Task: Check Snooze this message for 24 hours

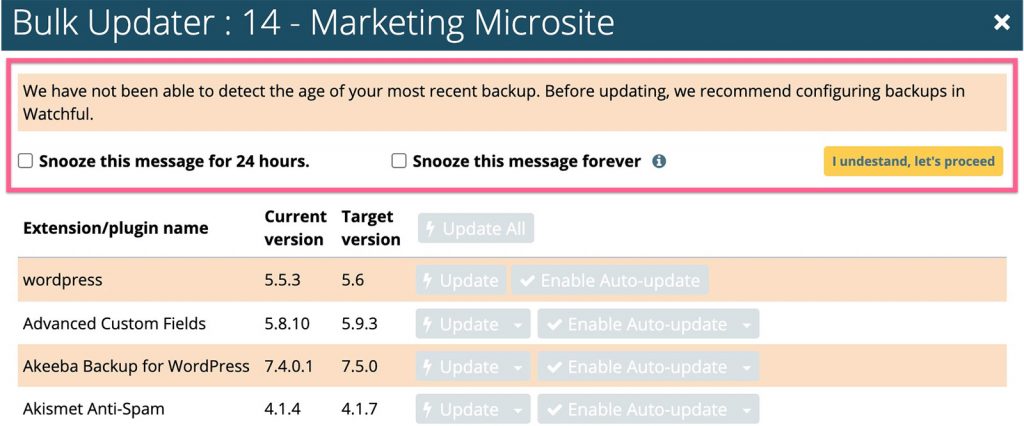Action: (25, 161)
